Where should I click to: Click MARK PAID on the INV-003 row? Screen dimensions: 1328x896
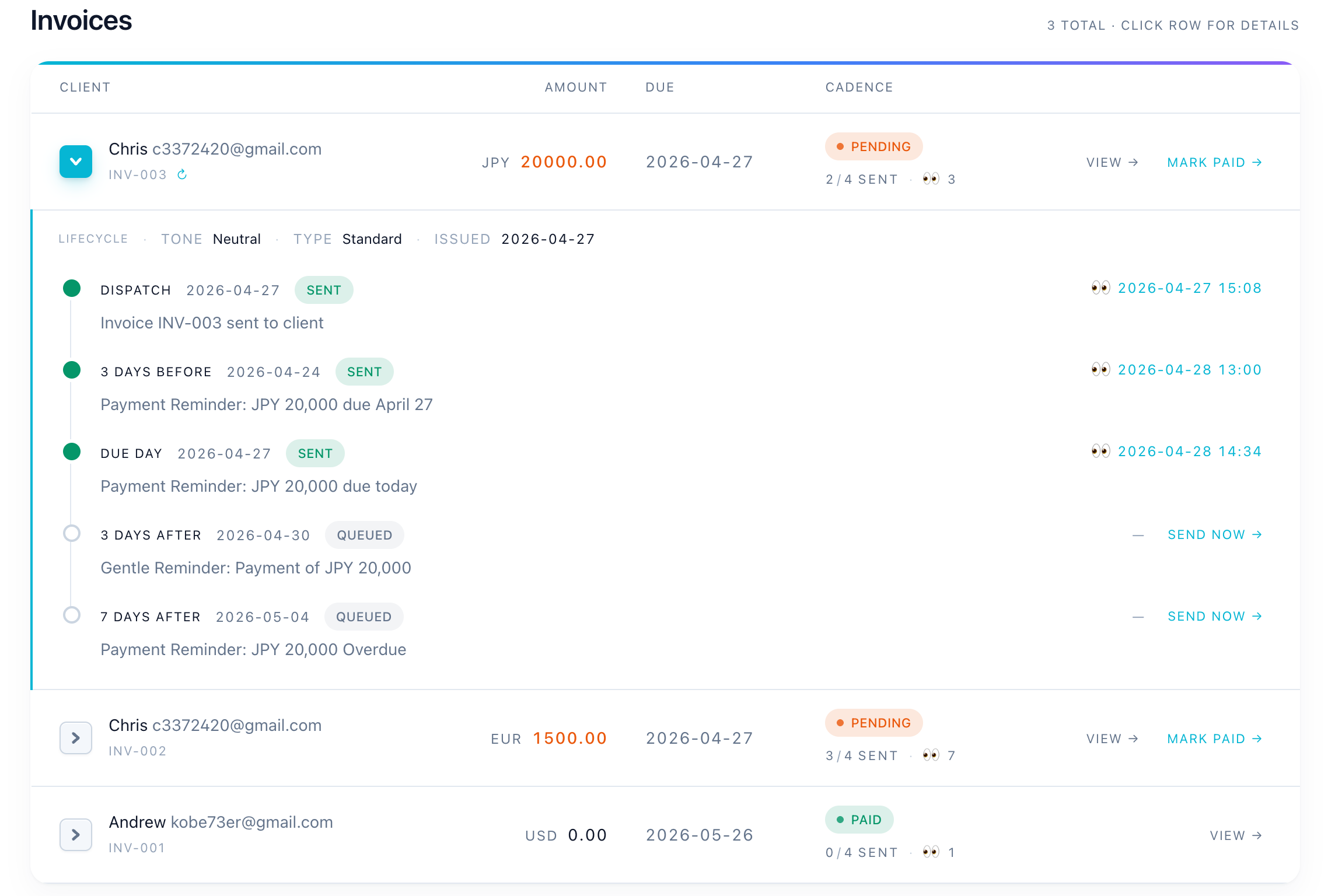point(1214,162)
